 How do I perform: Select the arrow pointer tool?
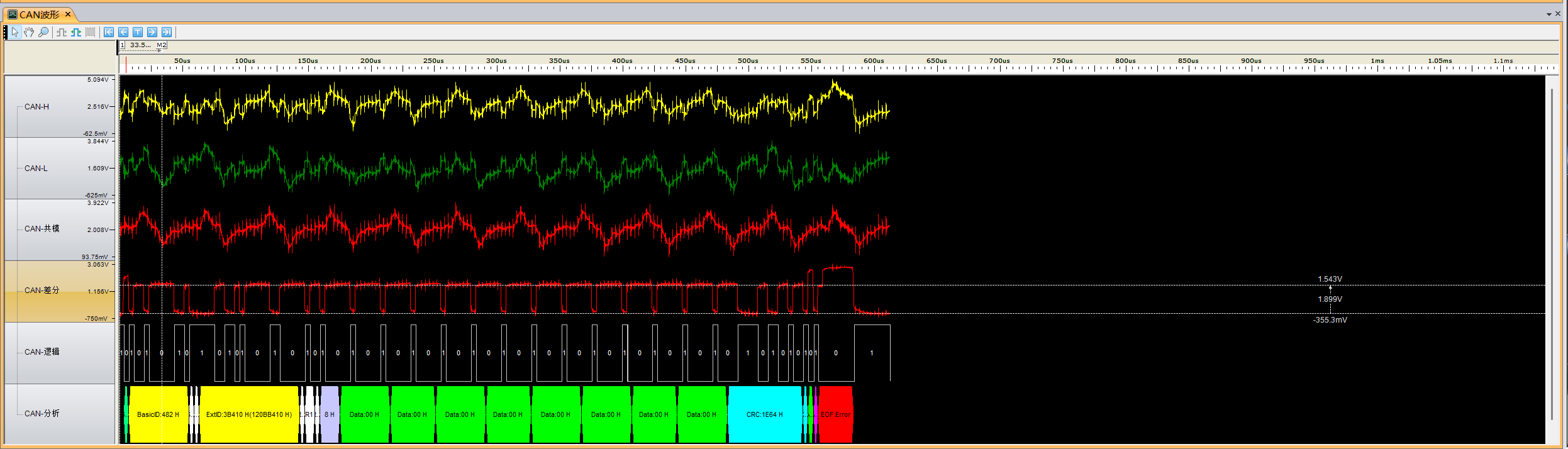point(15,32)
